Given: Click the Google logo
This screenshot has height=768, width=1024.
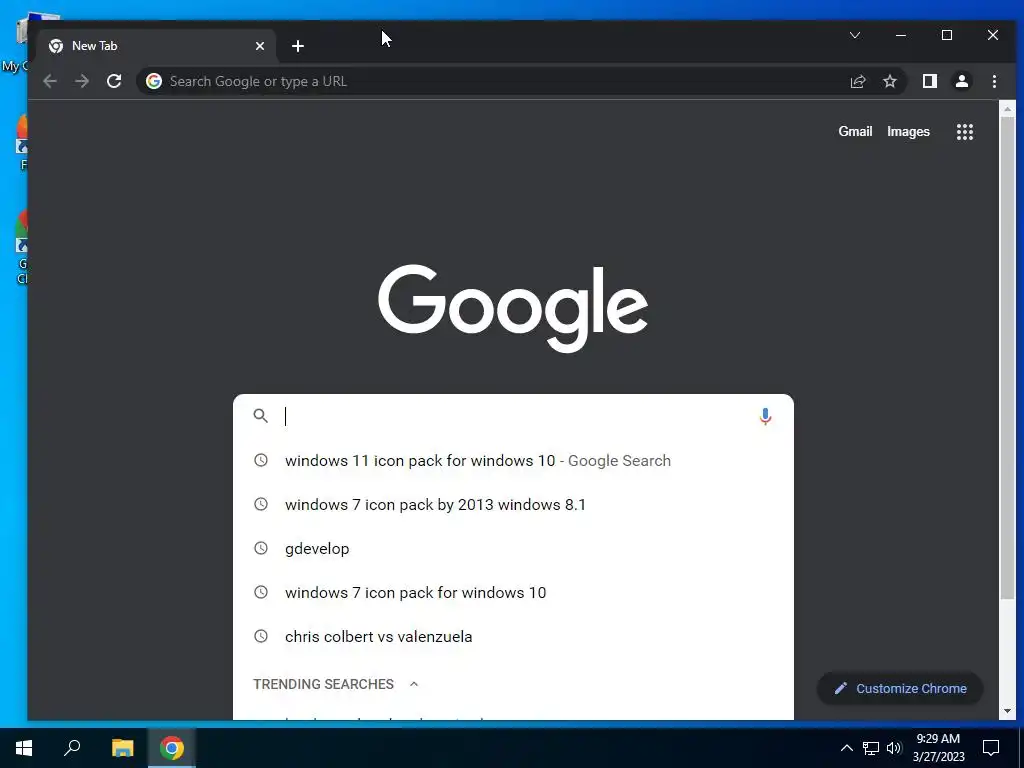Looking at the screenshot, I should pos(513,309).
